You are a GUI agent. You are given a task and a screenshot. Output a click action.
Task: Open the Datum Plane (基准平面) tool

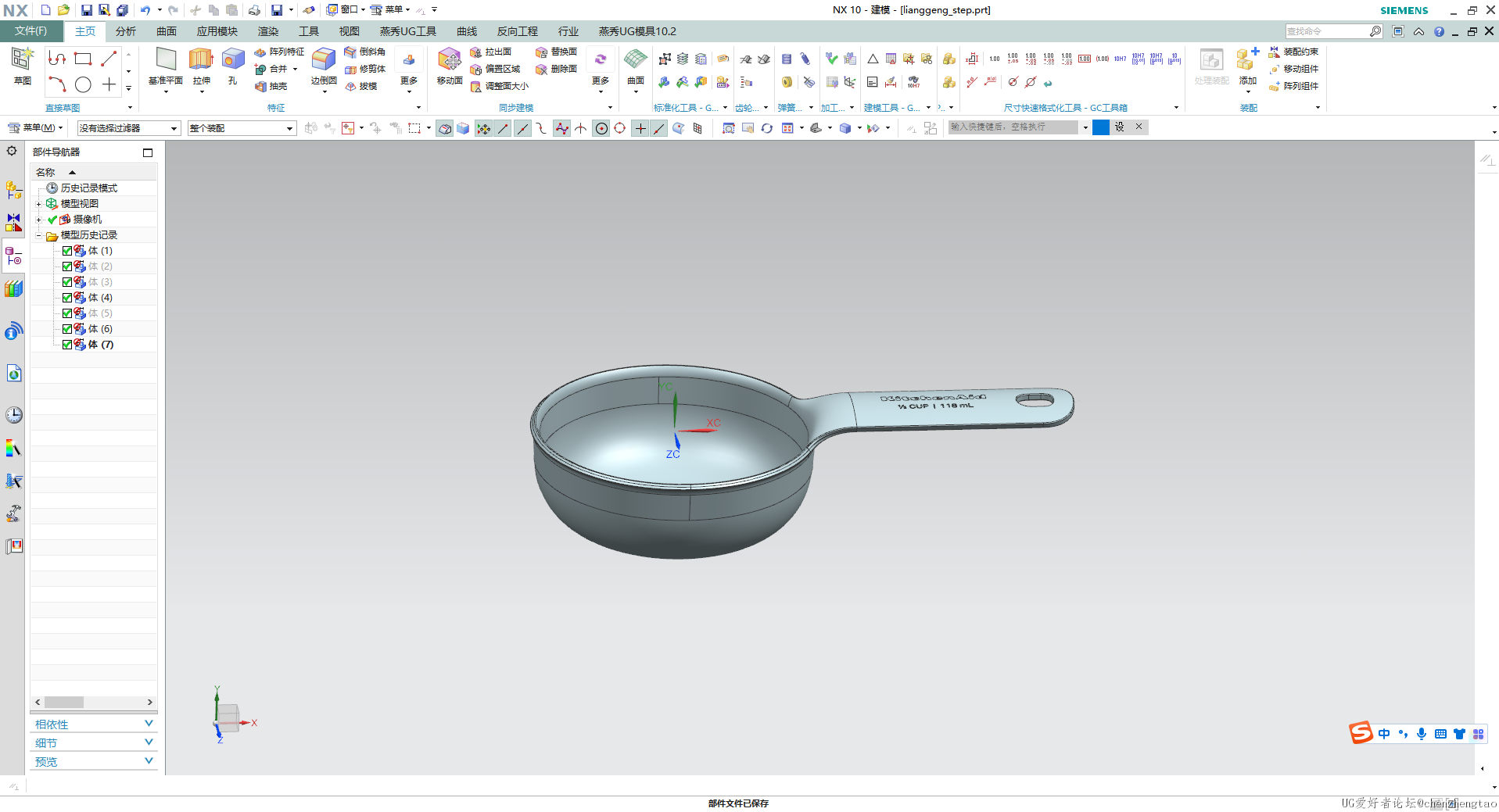pos(166,66)
